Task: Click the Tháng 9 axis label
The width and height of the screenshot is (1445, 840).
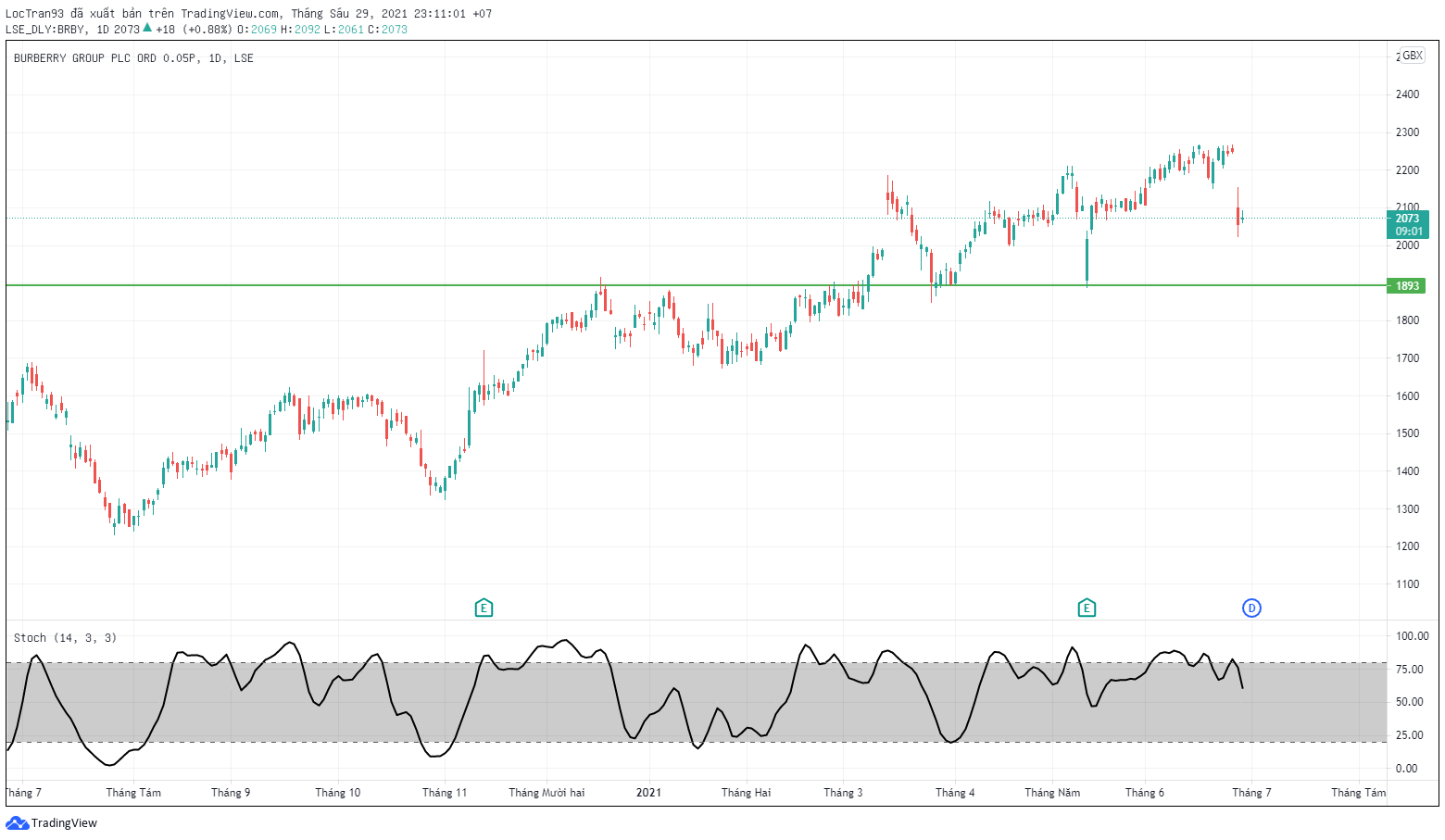Action: [231, 793]
